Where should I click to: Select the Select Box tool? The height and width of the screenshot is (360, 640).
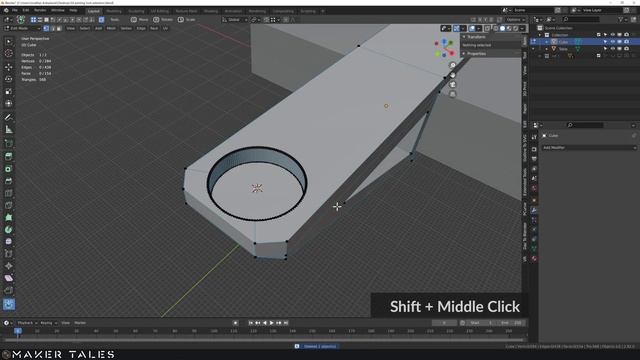9,41
